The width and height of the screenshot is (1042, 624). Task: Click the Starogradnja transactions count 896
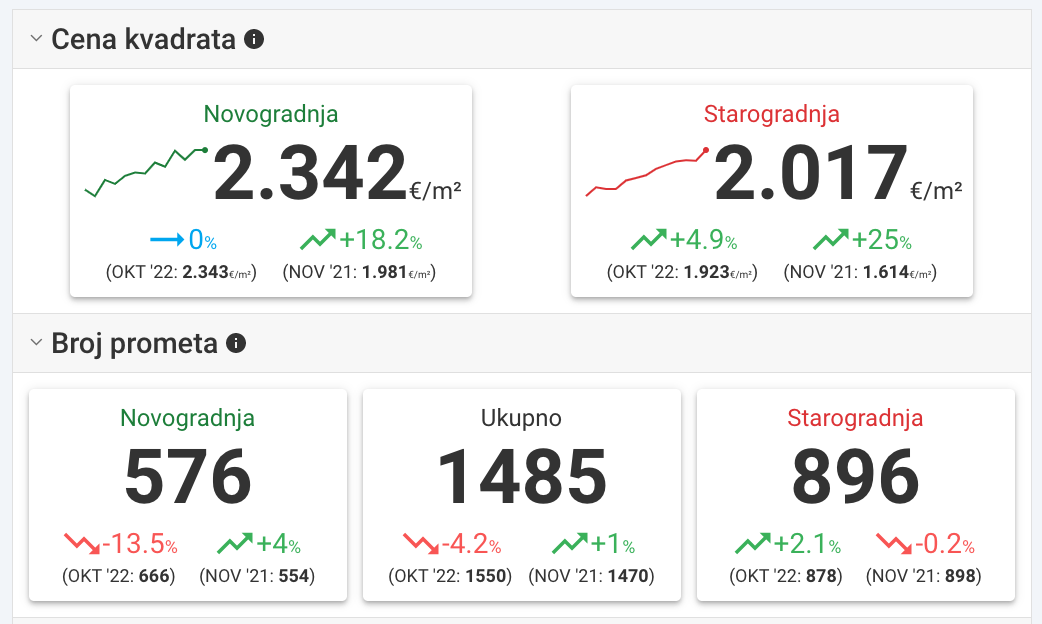[855, 477]
